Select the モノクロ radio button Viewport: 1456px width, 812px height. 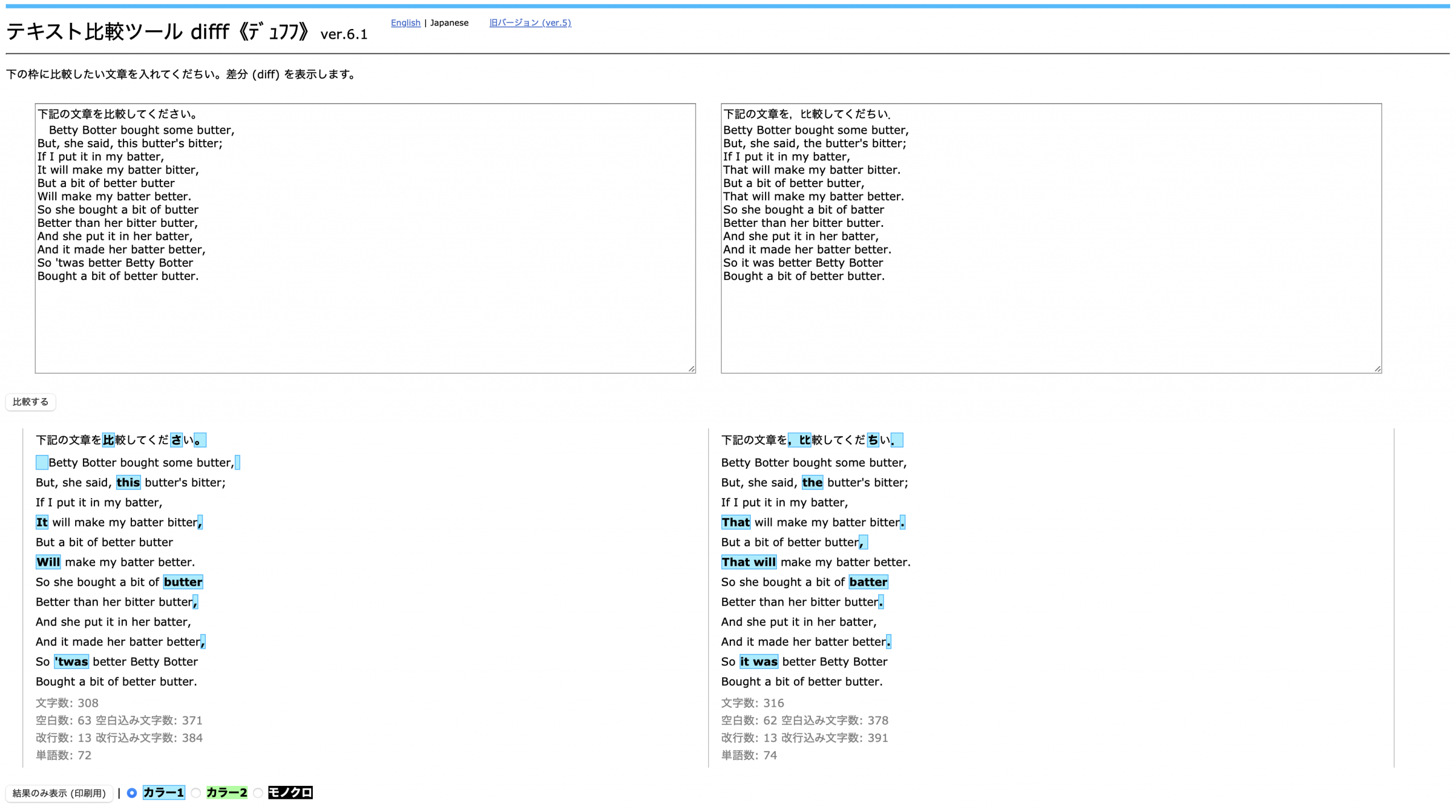[258, 793]
